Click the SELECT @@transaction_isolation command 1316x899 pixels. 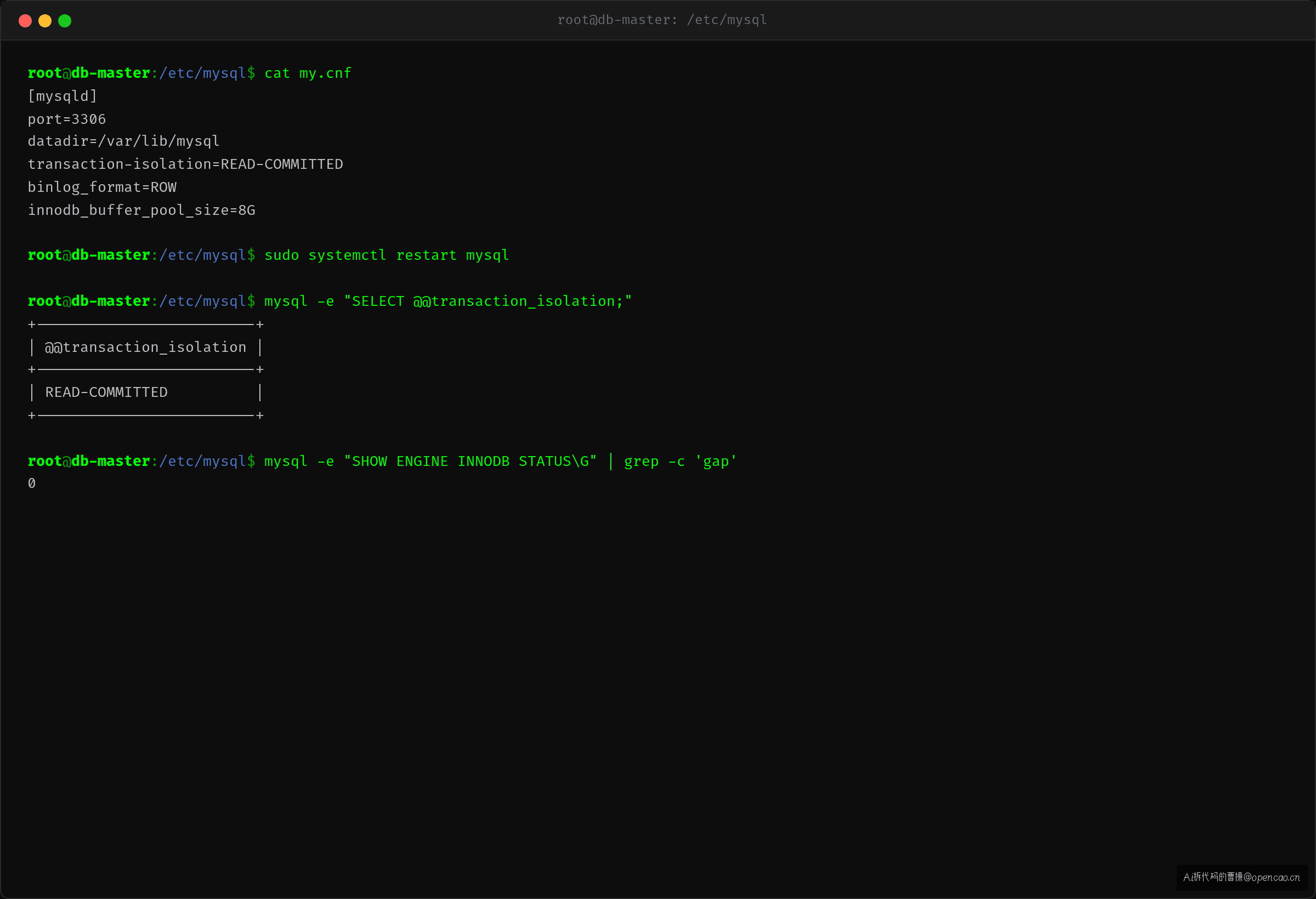448,301
